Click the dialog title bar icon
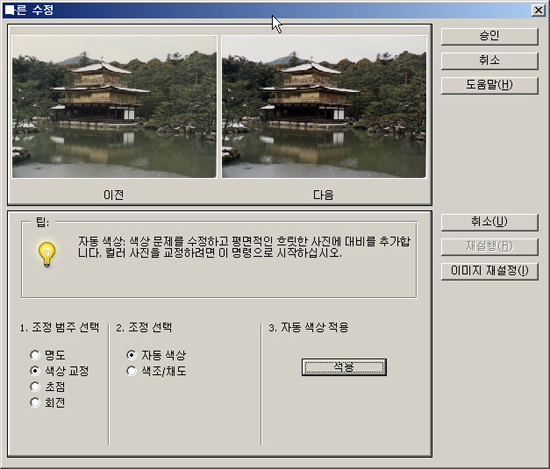Viewport: 550px width, 469px height. [x=9, y=10]
